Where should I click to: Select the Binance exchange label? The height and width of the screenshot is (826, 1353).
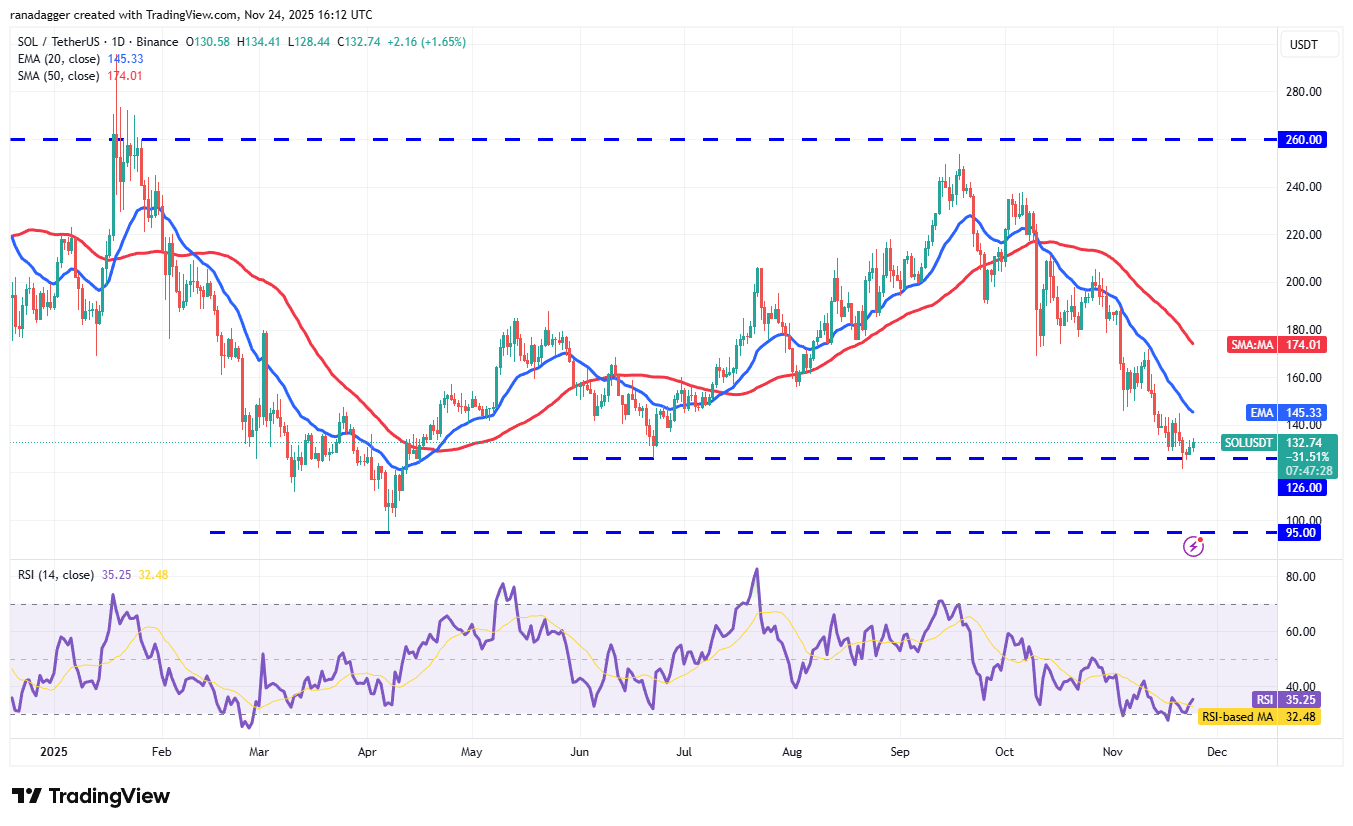pos(156,42)
